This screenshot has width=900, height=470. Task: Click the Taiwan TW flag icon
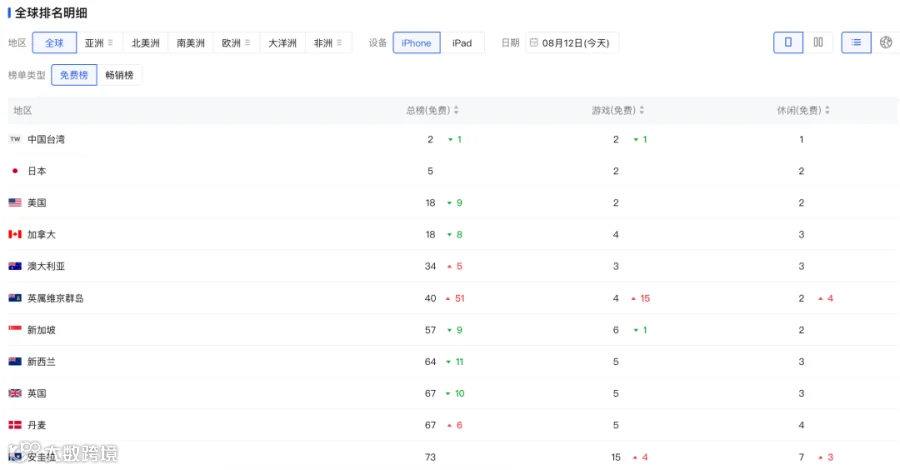(x=15, y=139)
